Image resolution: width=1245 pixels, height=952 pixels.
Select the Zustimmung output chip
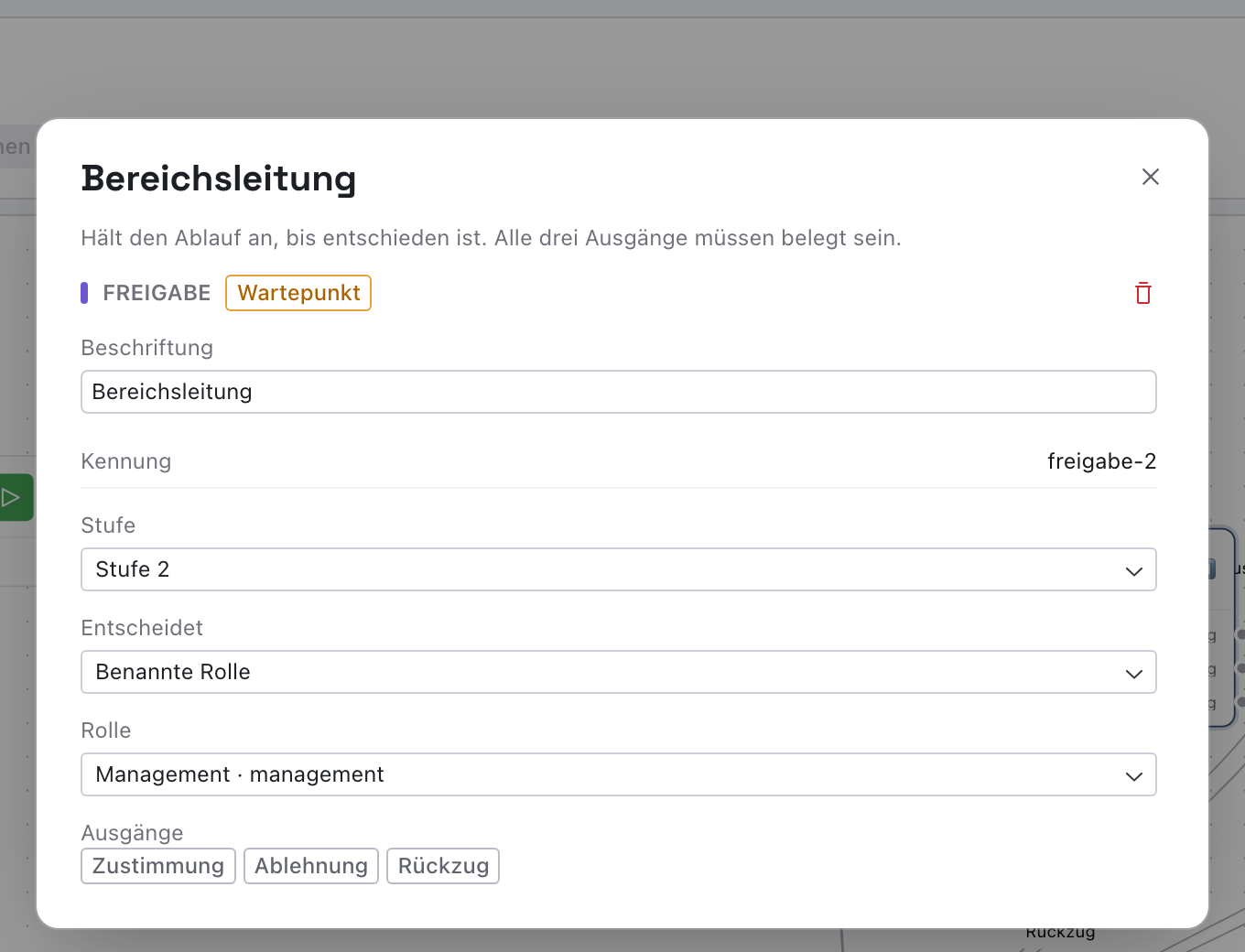pos(158,866)
